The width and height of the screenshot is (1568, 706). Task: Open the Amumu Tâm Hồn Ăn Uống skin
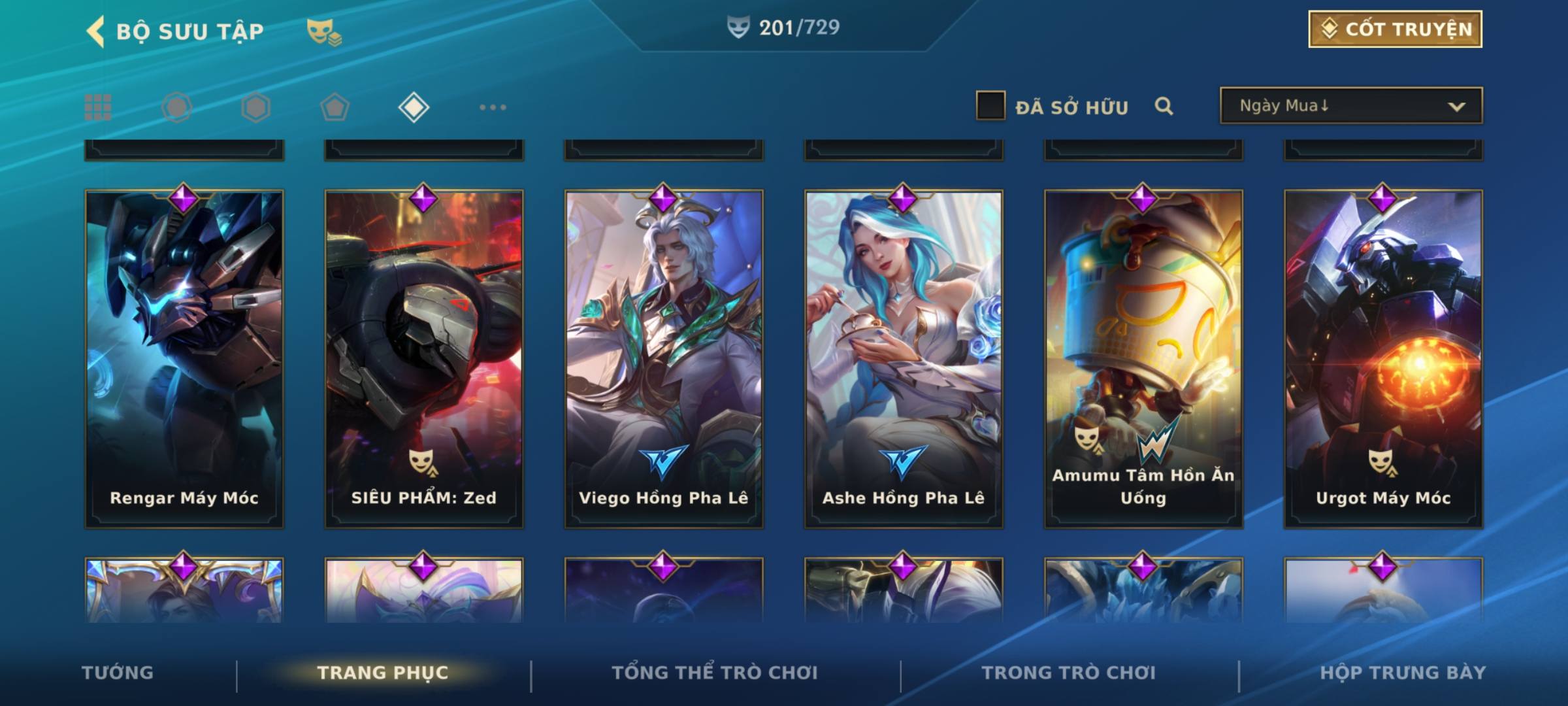coord(1143,359)
